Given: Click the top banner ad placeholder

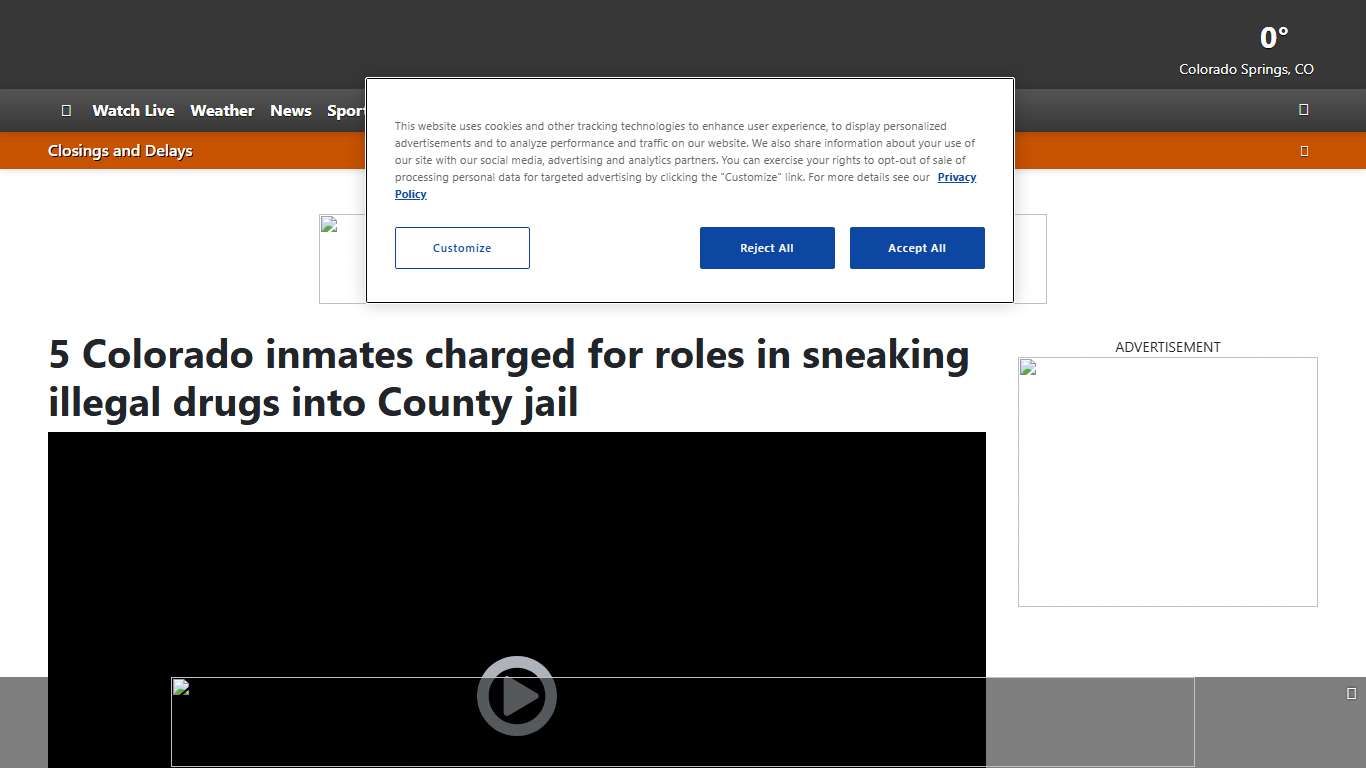Looking at the screenshot, I should (x=341, y=258).
